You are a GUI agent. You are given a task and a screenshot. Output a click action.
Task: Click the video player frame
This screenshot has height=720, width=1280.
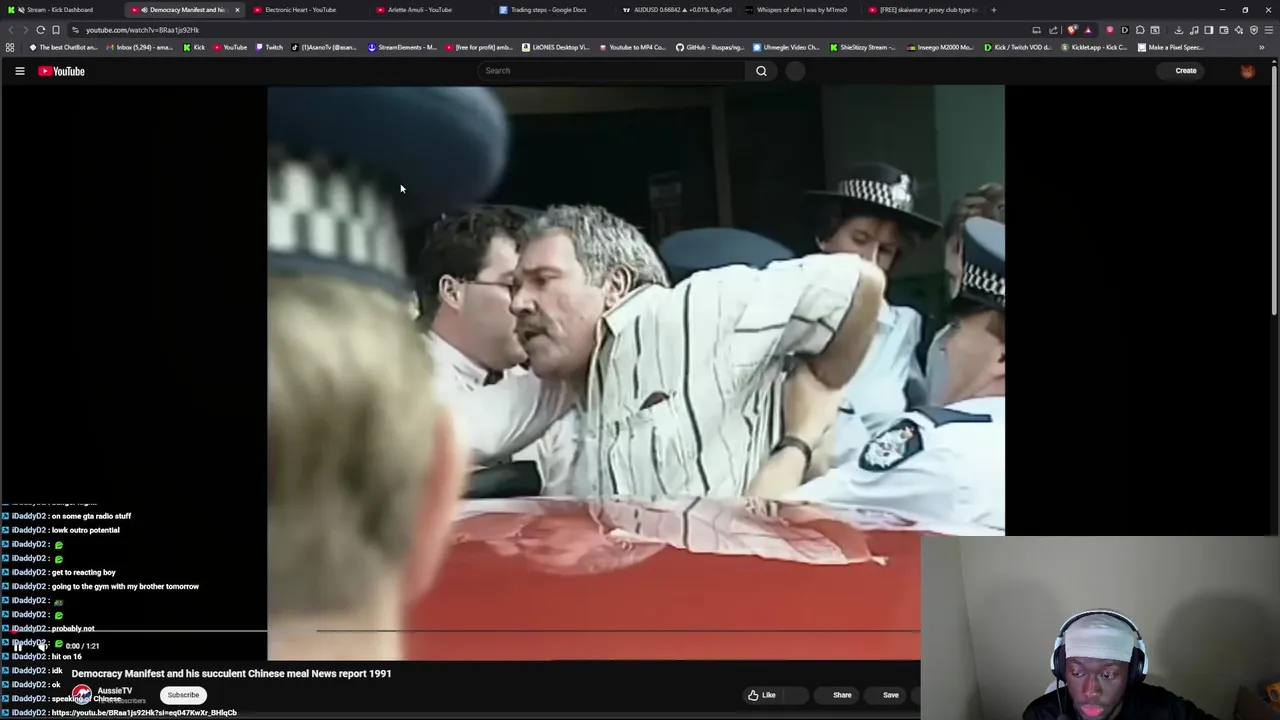point(636,372)
